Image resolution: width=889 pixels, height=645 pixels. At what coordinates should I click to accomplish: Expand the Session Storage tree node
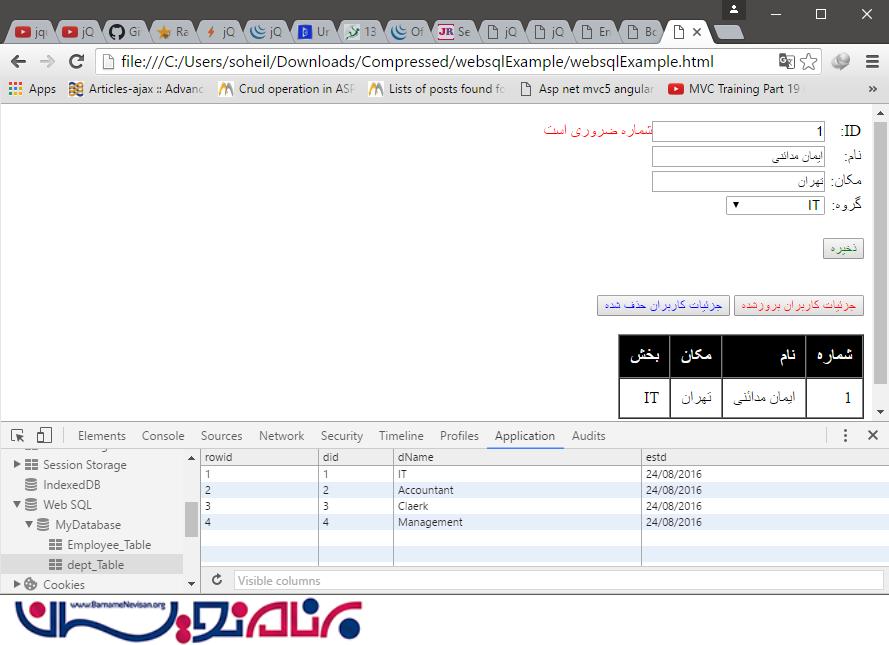click(x=16, y=464)
